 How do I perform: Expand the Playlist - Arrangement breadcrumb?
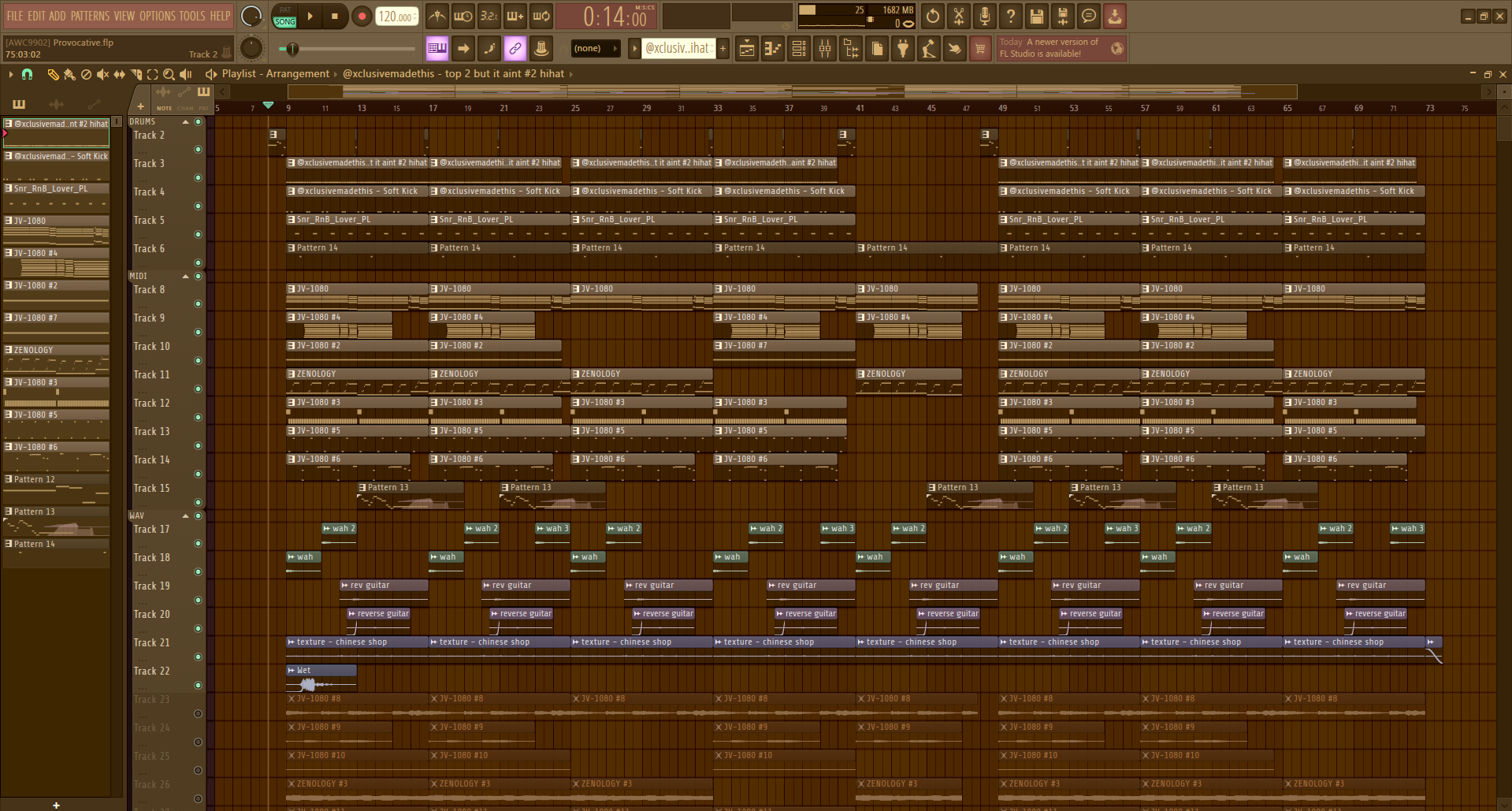[x=276, y=73]
